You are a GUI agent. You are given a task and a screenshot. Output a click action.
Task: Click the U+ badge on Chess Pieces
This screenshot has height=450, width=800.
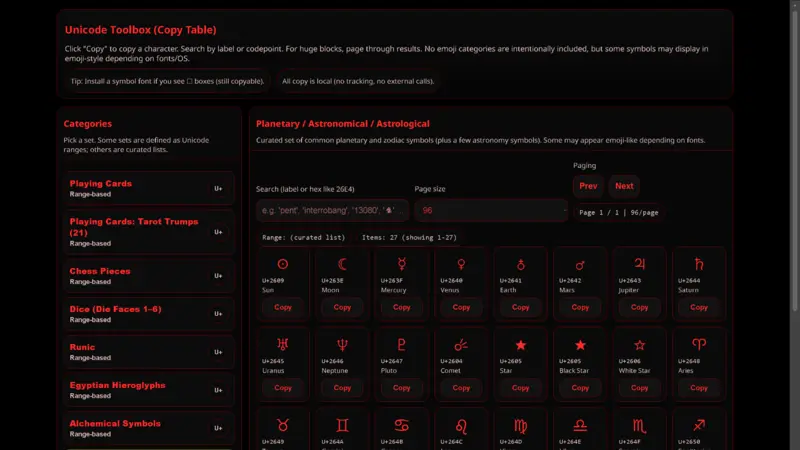tap(218, 276)
